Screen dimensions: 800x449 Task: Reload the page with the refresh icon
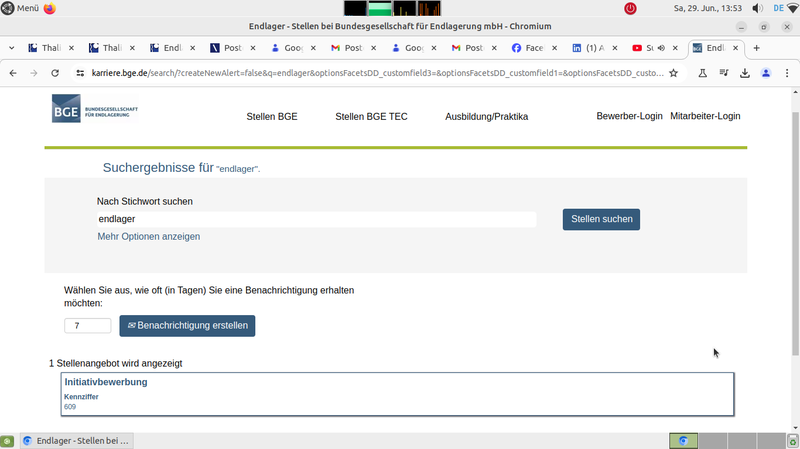point(54,73)
